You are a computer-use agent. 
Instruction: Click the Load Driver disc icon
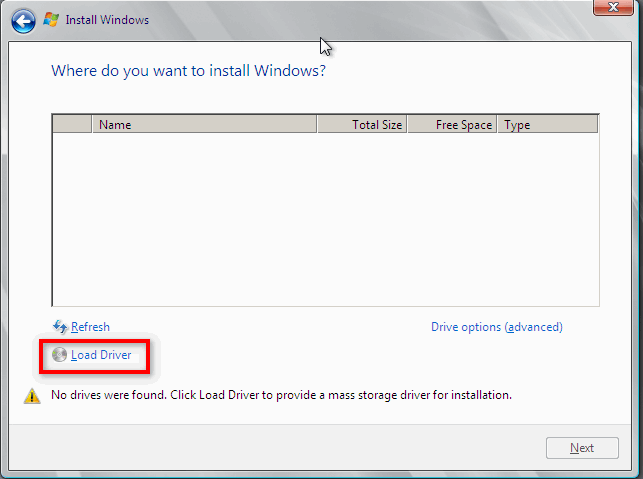coord(59,355)
